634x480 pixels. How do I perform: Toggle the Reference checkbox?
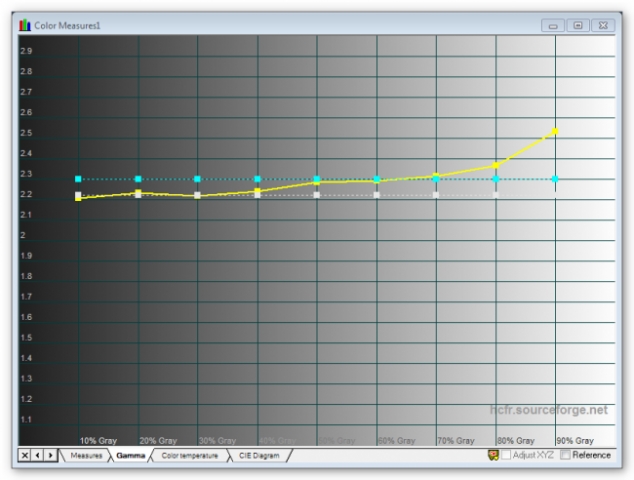point(567,456)
